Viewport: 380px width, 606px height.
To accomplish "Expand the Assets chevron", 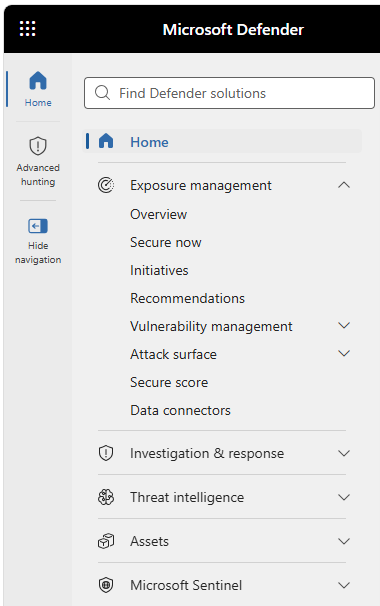I will pyautogui.click(x=344, y=541).
